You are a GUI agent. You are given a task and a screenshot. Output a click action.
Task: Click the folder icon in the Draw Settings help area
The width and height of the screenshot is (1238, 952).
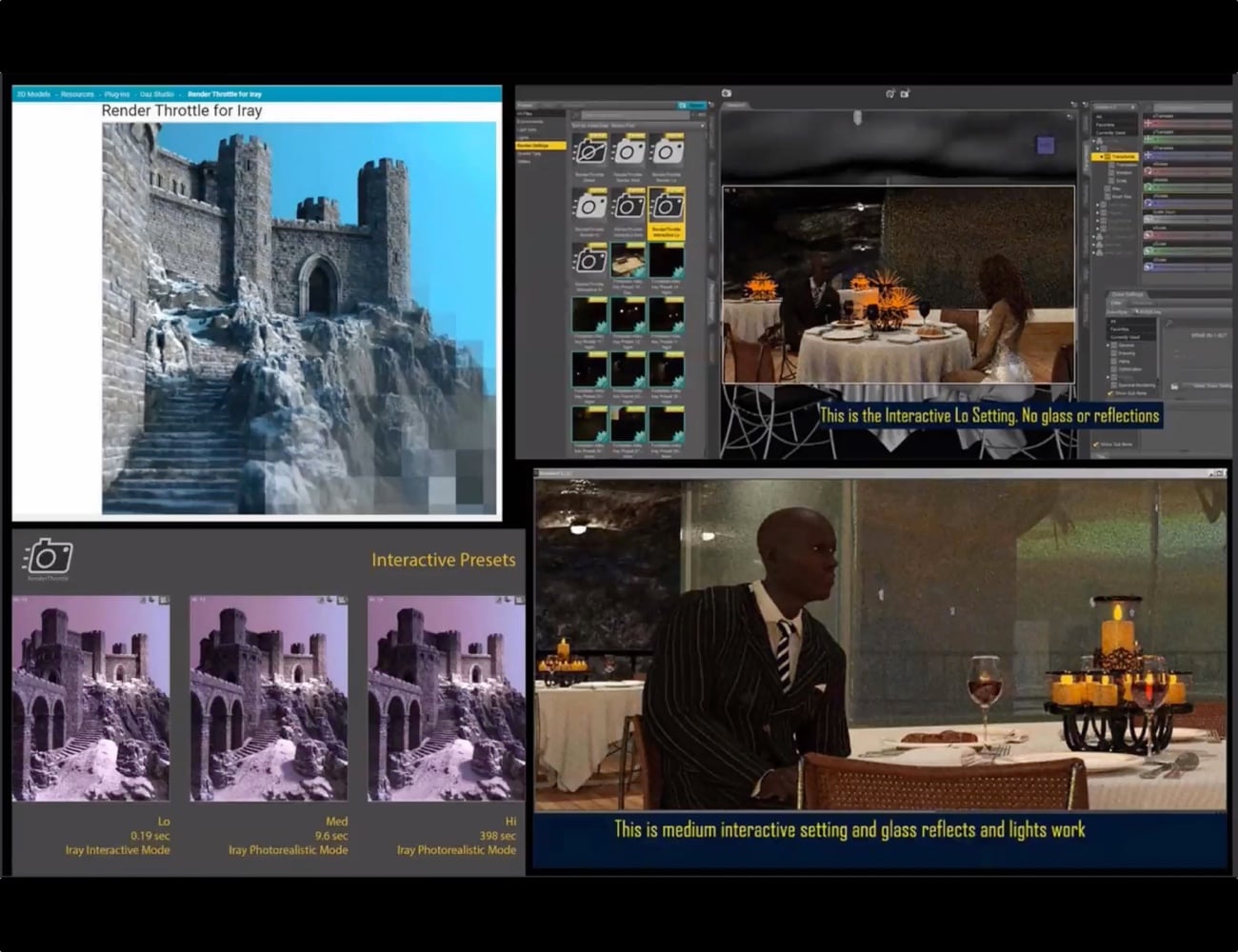click(x=1174, y=387)
